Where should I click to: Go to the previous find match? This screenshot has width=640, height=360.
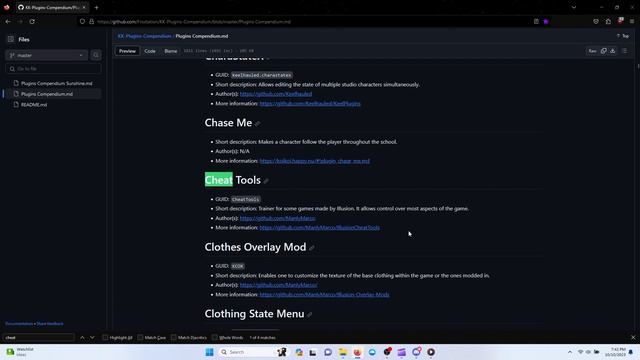(82, 338)
